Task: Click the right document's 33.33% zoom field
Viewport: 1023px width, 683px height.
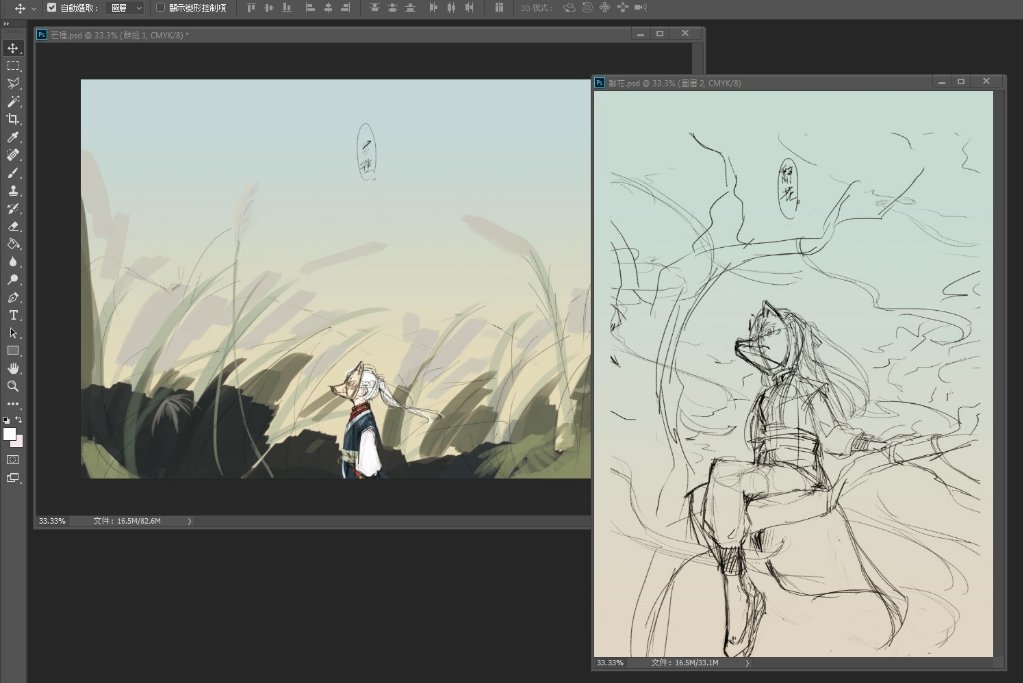Action: pos(610,663)
